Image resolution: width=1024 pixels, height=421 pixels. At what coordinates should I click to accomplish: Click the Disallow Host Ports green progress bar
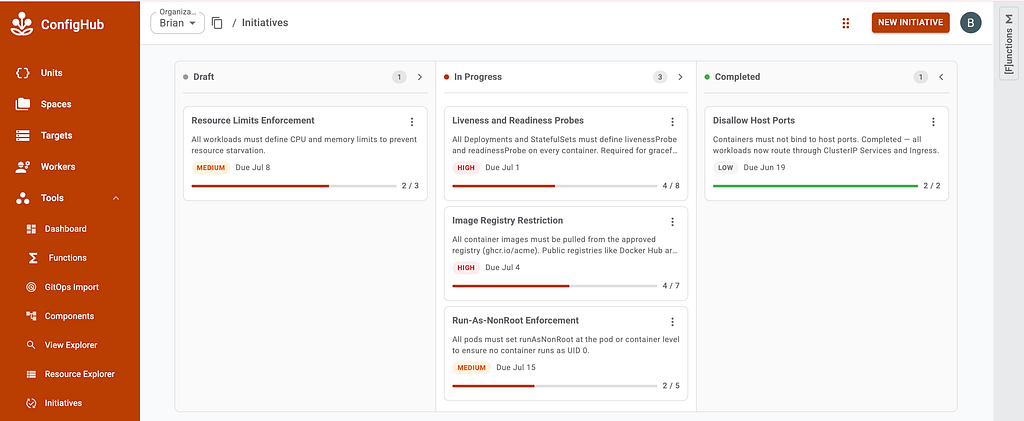tap(815, 186)
